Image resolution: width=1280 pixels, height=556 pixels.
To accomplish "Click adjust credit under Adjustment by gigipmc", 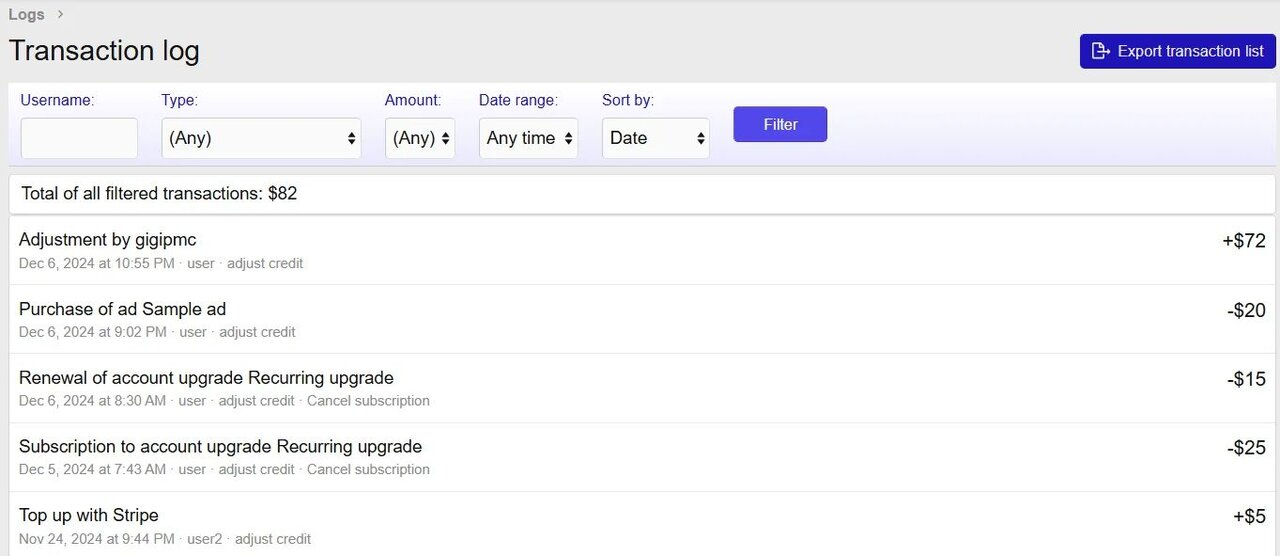I will click(265, 263).
